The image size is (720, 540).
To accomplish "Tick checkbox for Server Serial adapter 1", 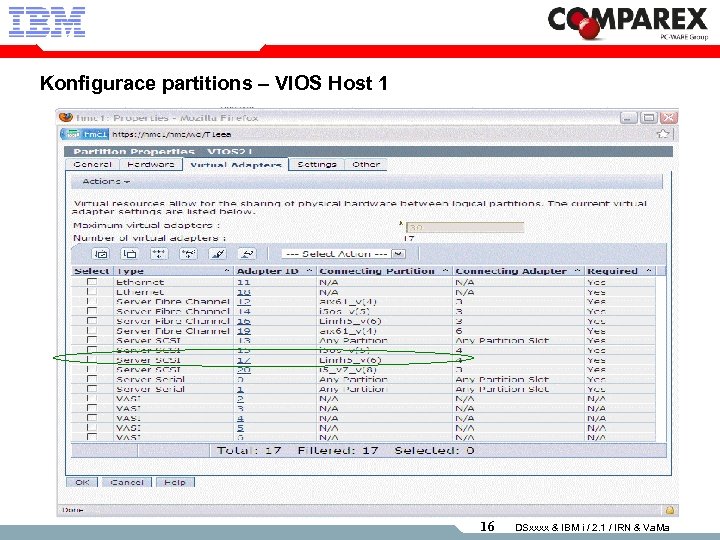I will point(92,388).
